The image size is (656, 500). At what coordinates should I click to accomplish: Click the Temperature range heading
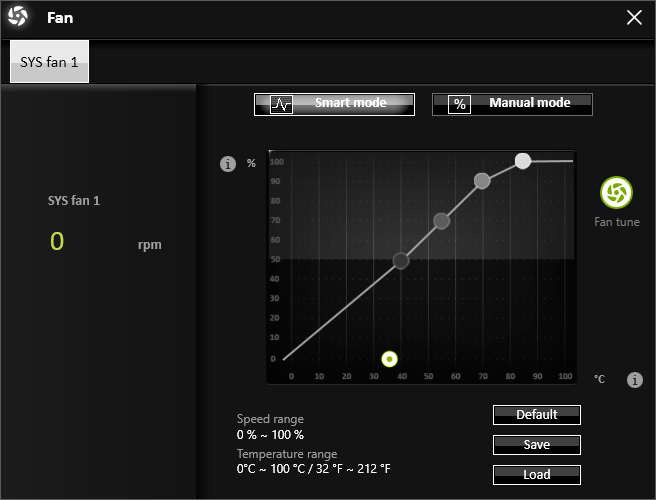click(287, 454)
